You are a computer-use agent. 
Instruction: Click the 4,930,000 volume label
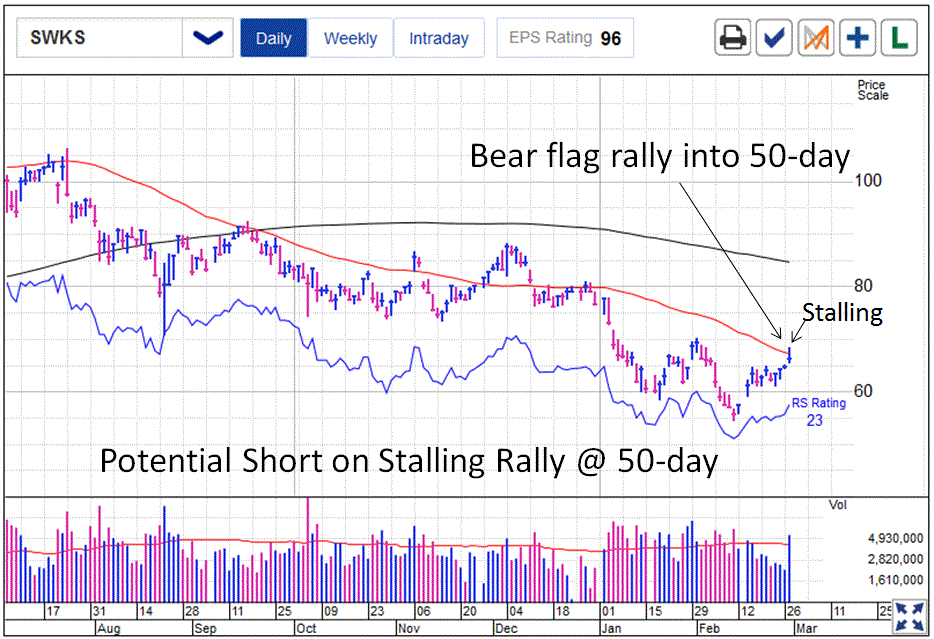pyautogui.click(x=895, y=538)
